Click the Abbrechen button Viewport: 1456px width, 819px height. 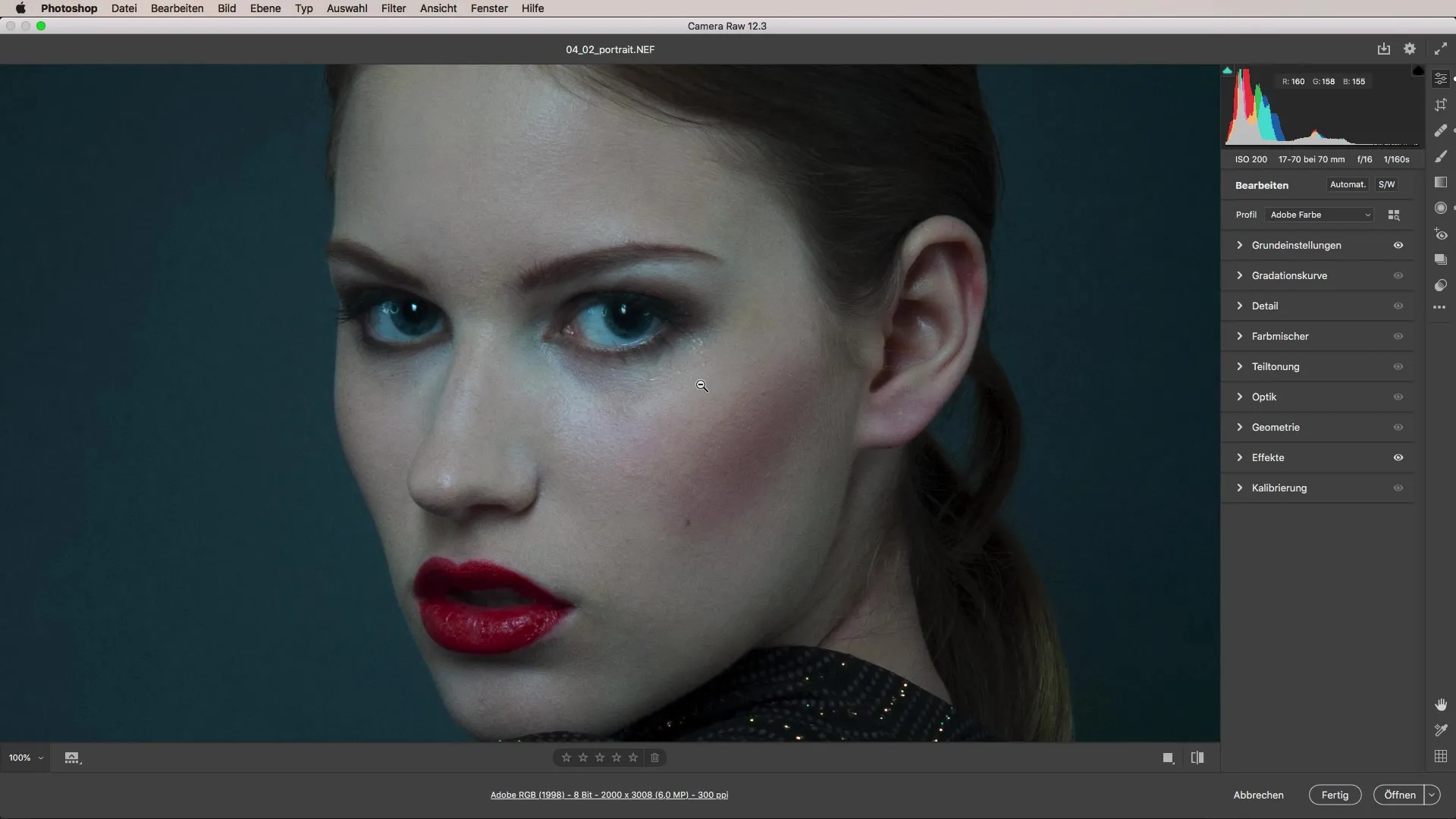tap(1258, 795)
